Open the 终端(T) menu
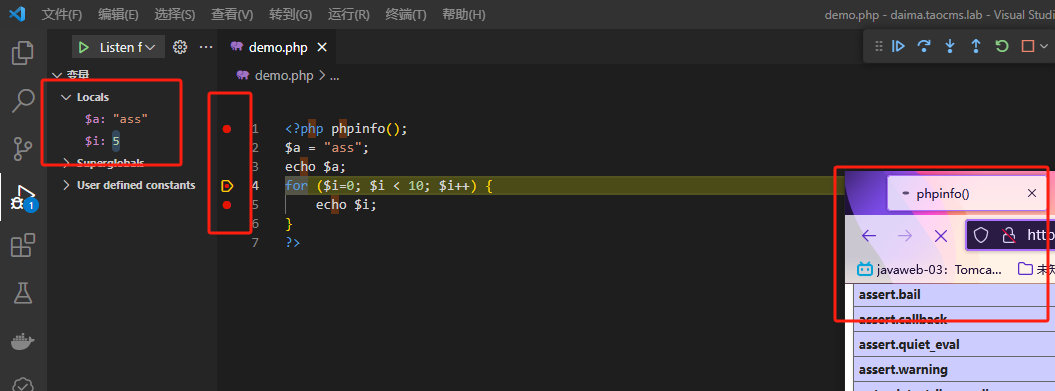Image resolution: width=1055 pixels, height=391 pixels. click(406, 14)
